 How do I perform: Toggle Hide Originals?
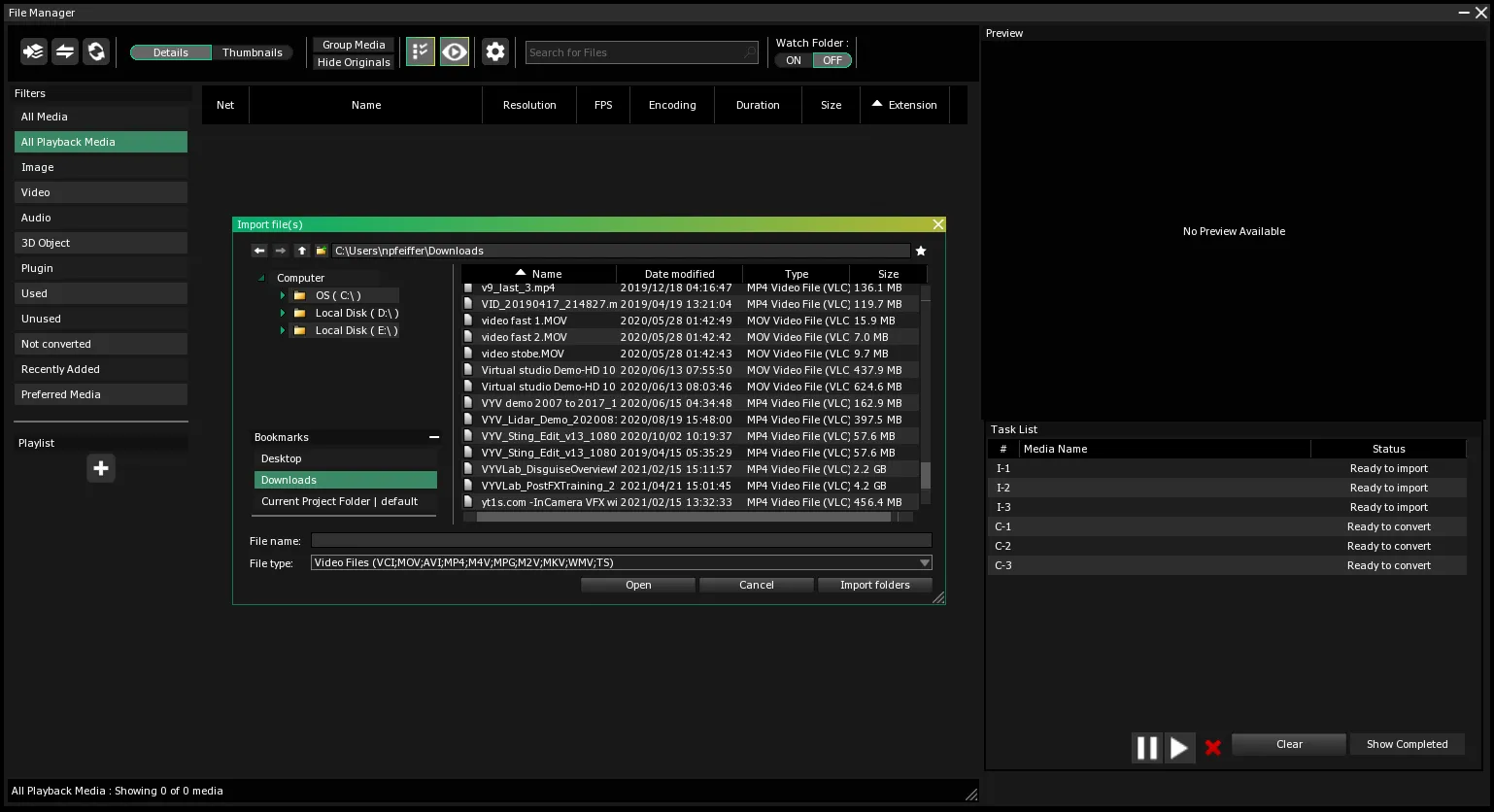pyautogui.click(x=354, y=62)
